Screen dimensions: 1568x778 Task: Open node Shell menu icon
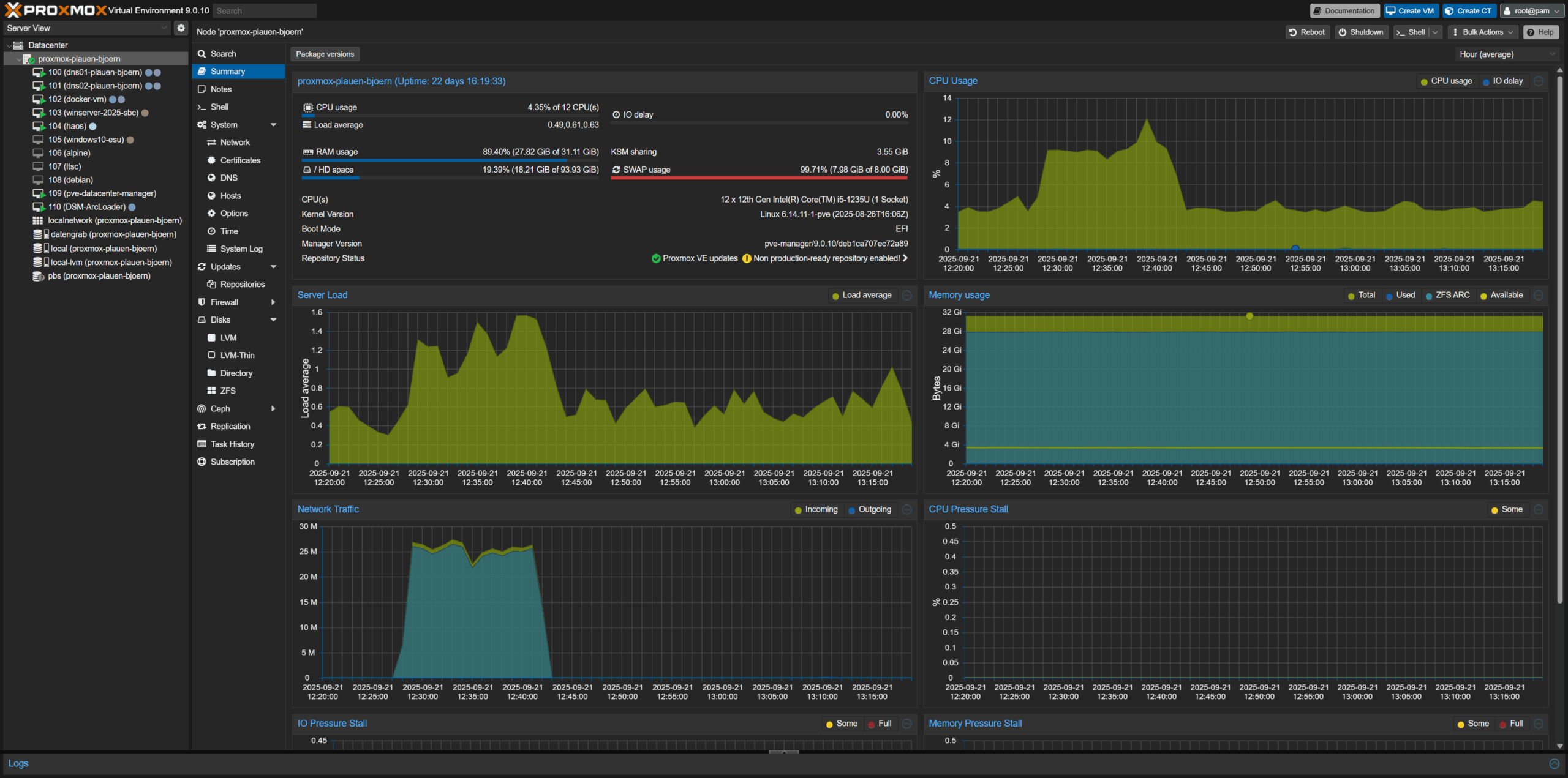click(202, 107)
